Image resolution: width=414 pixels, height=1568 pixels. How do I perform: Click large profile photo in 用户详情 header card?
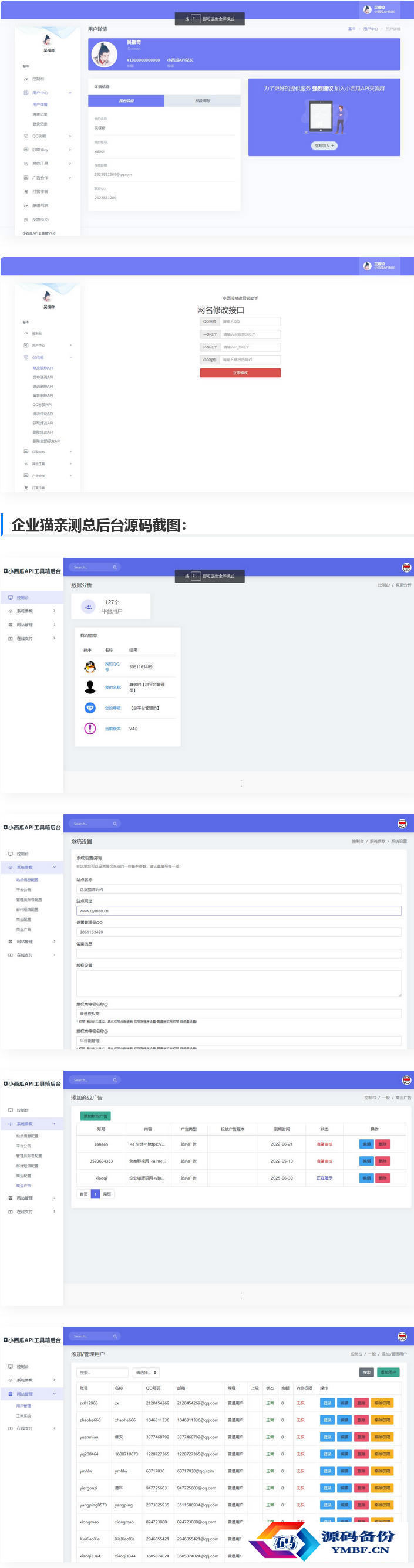(105, 54)
